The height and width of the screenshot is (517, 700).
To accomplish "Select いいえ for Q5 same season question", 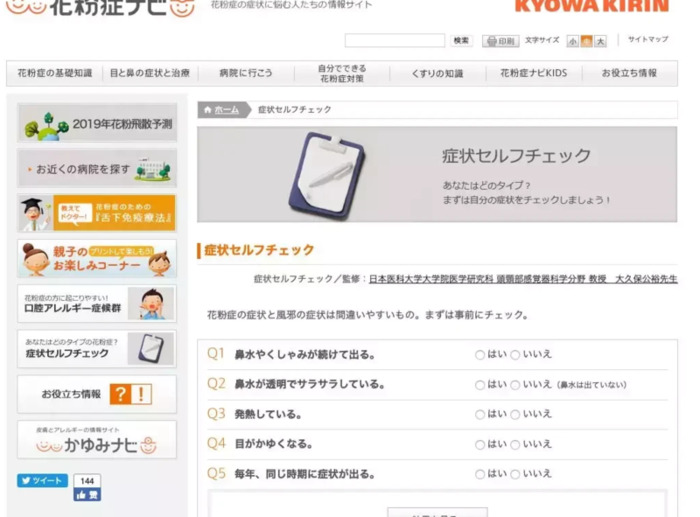I will [515, 474].
